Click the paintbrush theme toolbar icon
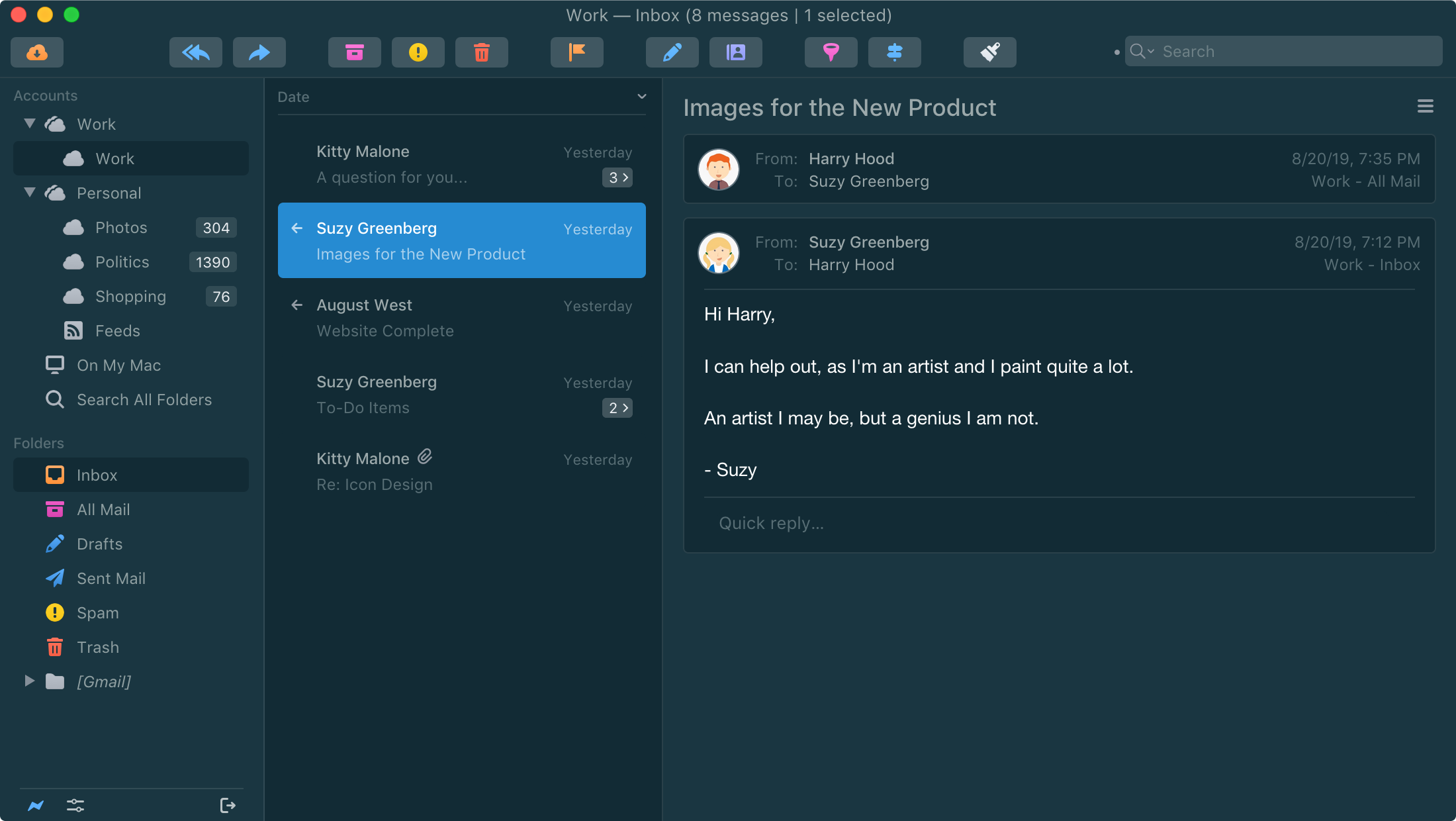This screenshot has width=1456, height=821. (x=990, y=52)
